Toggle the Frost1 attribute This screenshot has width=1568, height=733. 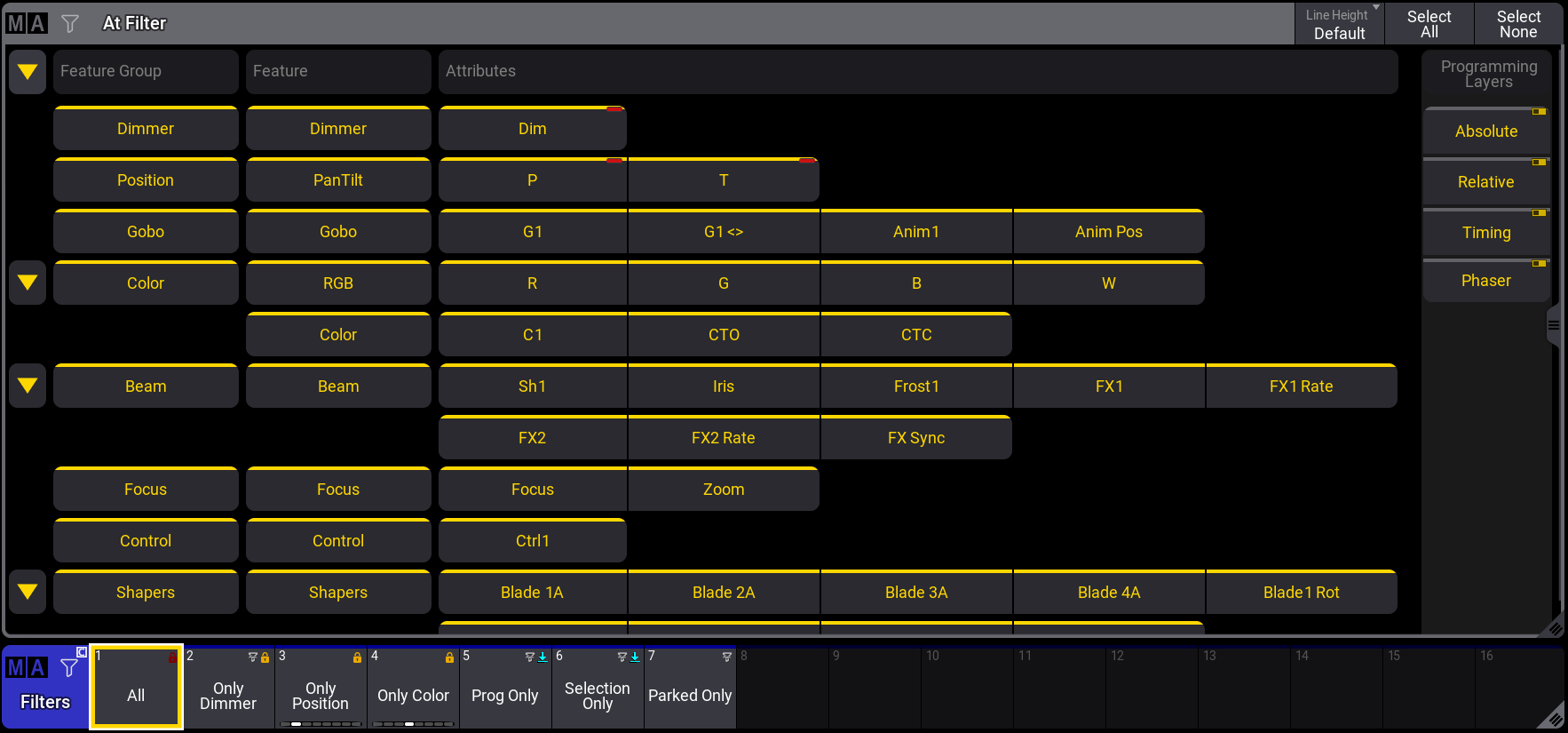[x=916, y=386]
